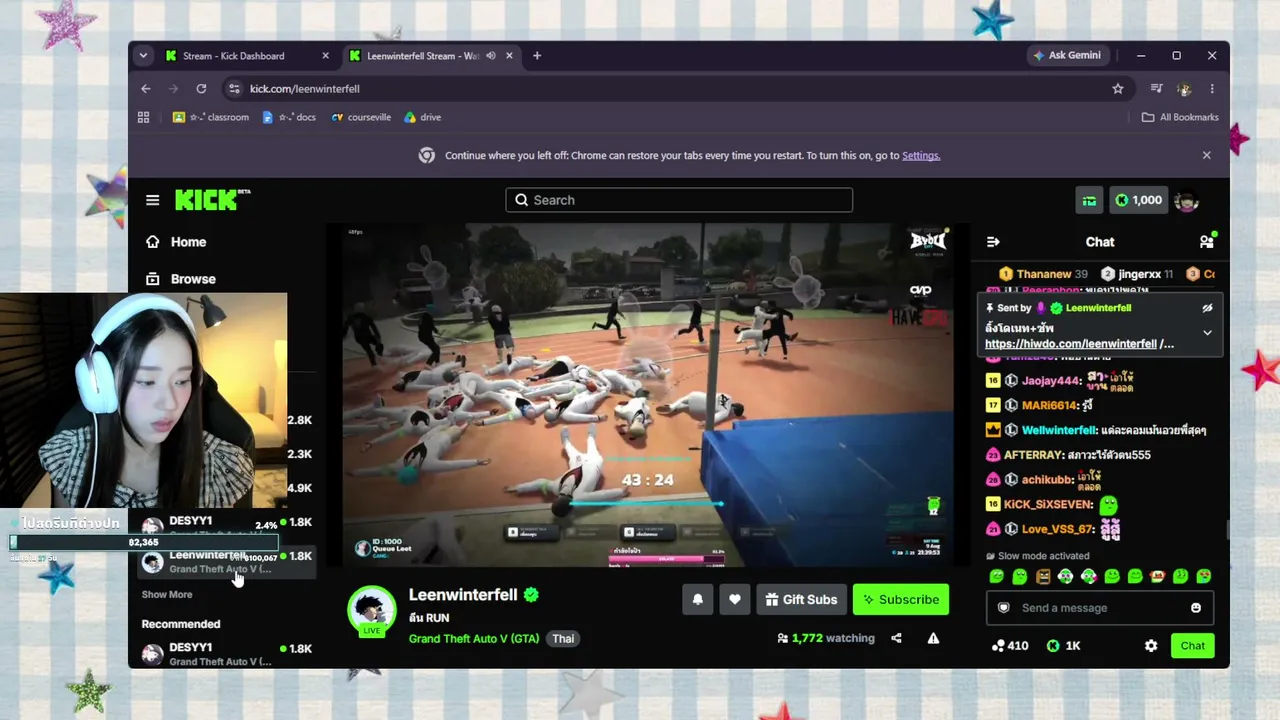Click the Gift Subs button

click(x=801, y=599)
